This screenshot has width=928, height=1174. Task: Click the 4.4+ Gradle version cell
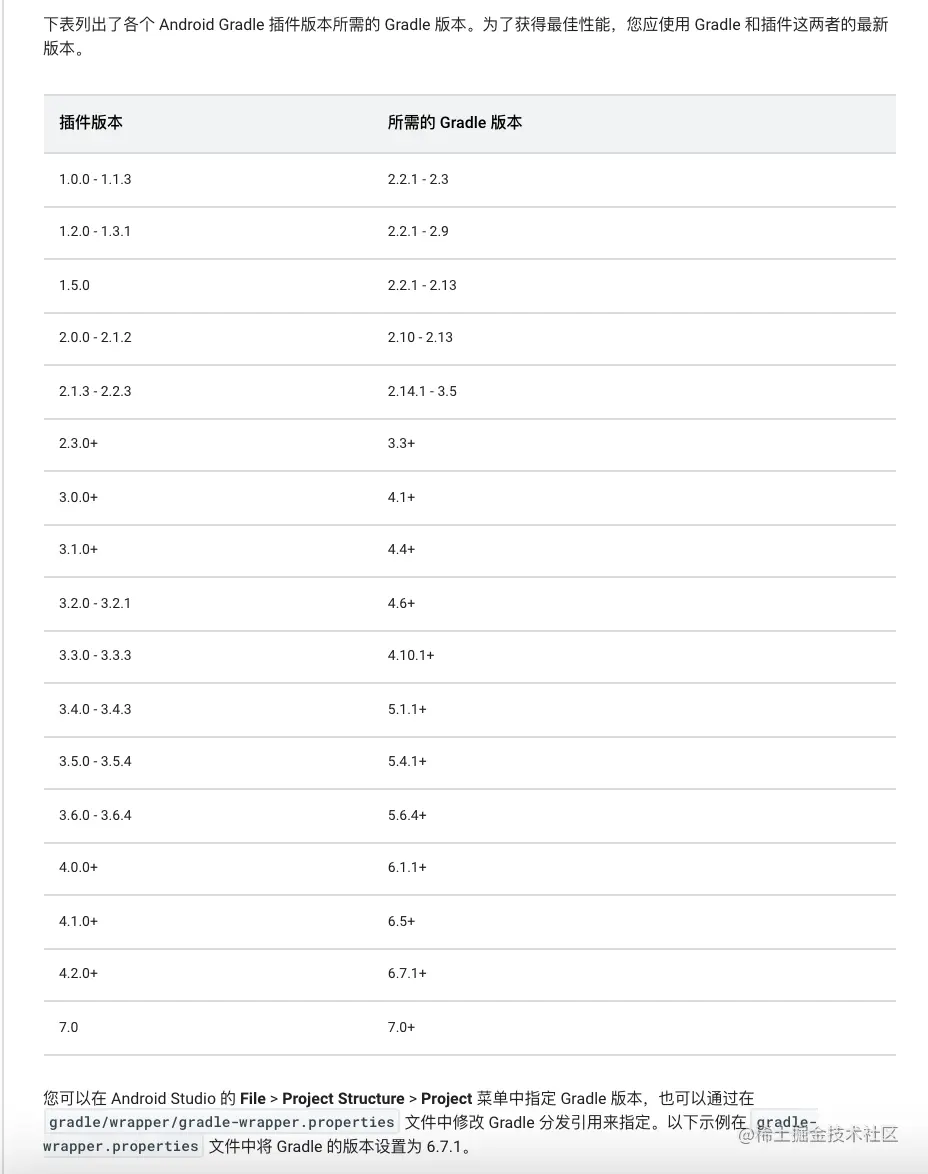point(401,549)
